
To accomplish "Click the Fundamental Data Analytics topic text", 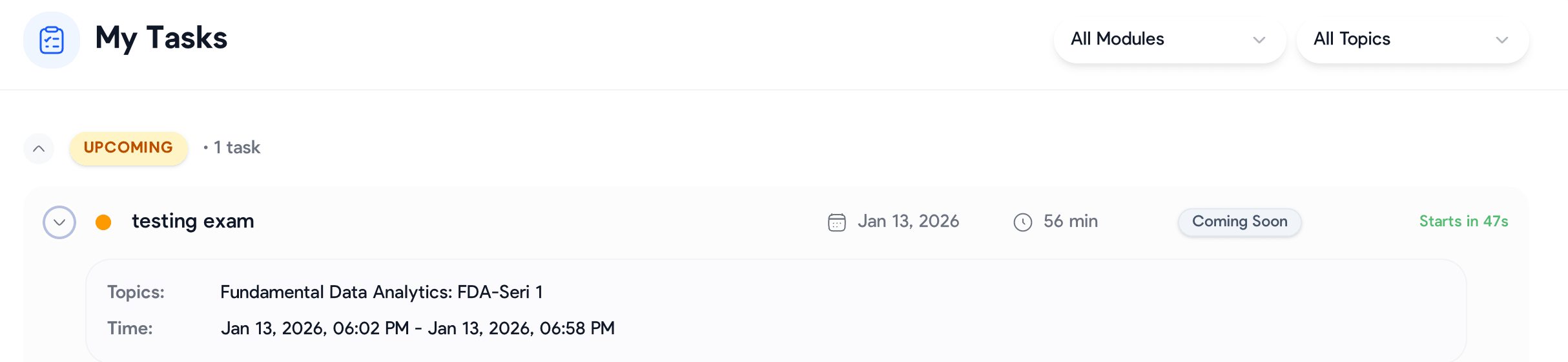I will (381, 292).
